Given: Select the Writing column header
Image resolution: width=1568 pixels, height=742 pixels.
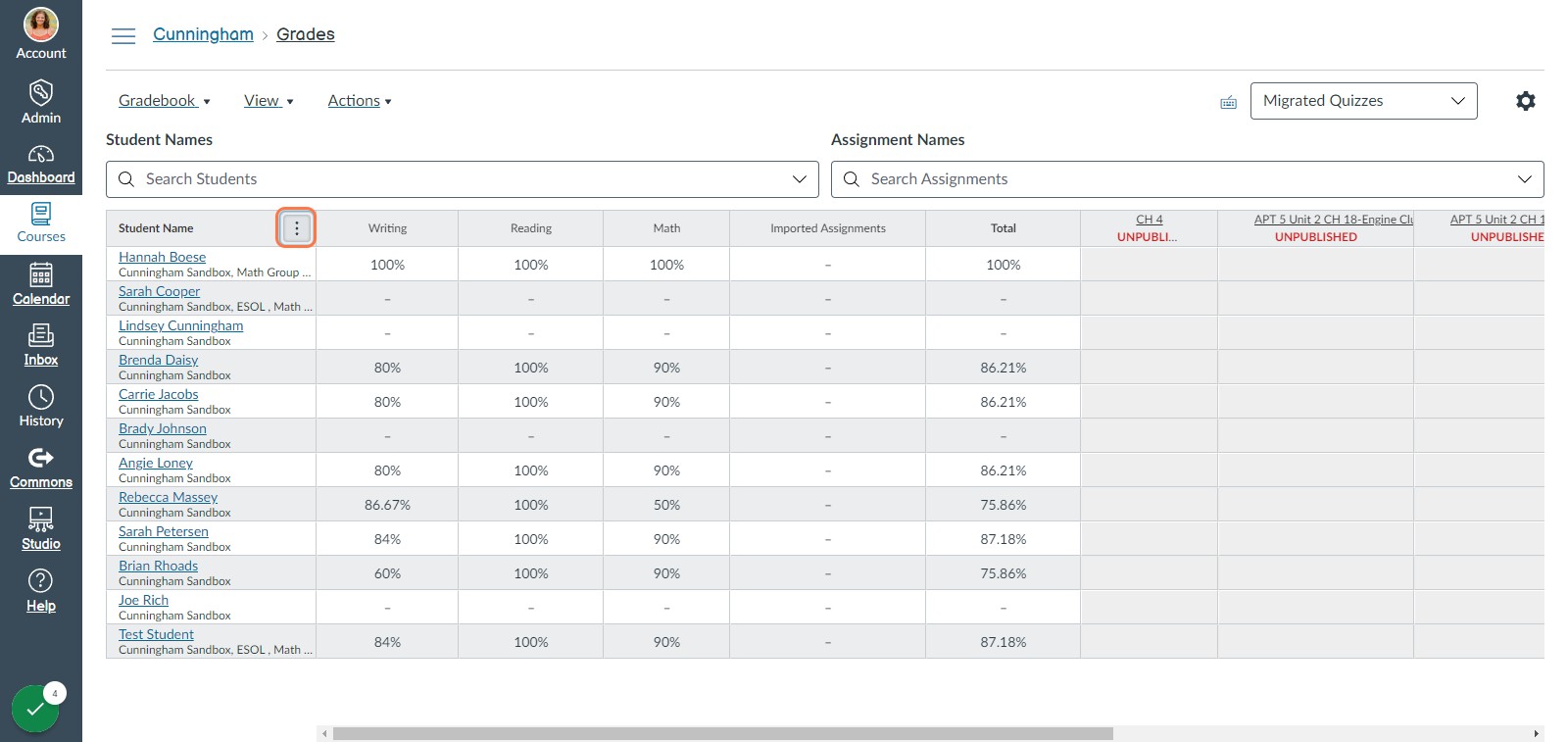Looking at the screenshot, I should click(x=388, y=228).
